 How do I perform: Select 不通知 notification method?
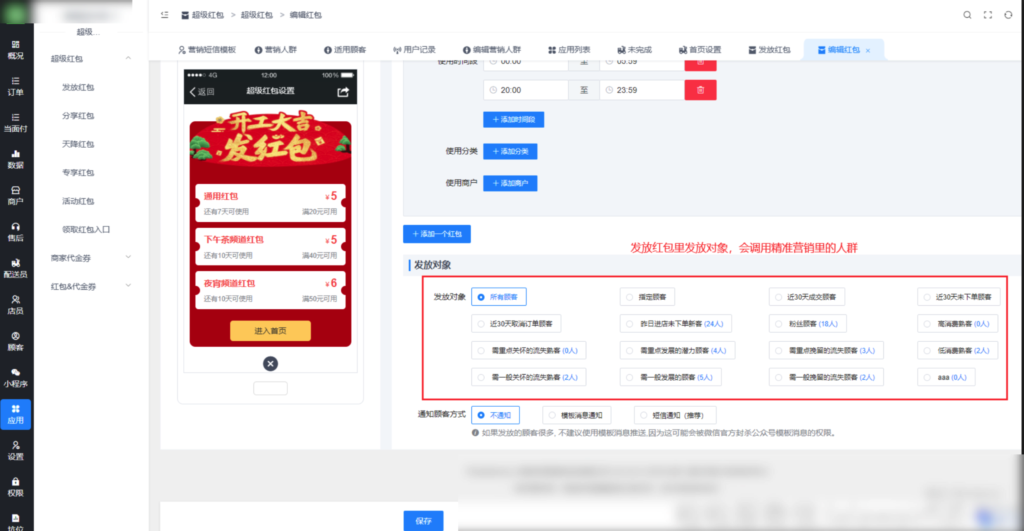click(495, 415)
